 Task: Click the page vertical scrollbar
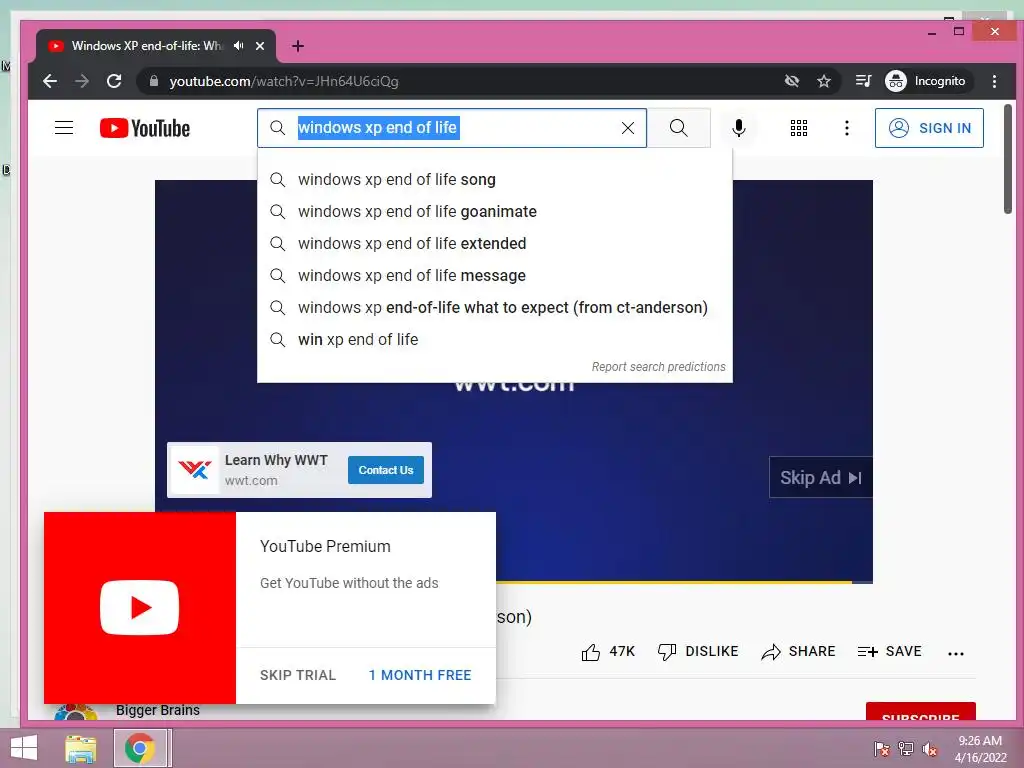1008,159
